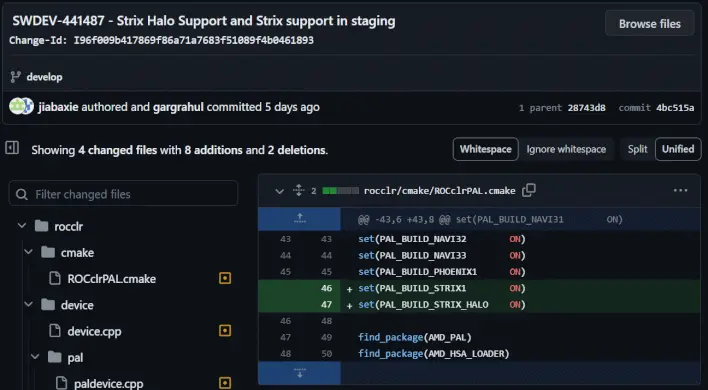Click the 4 changed files link
The height and width of the screenshot is (390, 708).
(117, 150)
